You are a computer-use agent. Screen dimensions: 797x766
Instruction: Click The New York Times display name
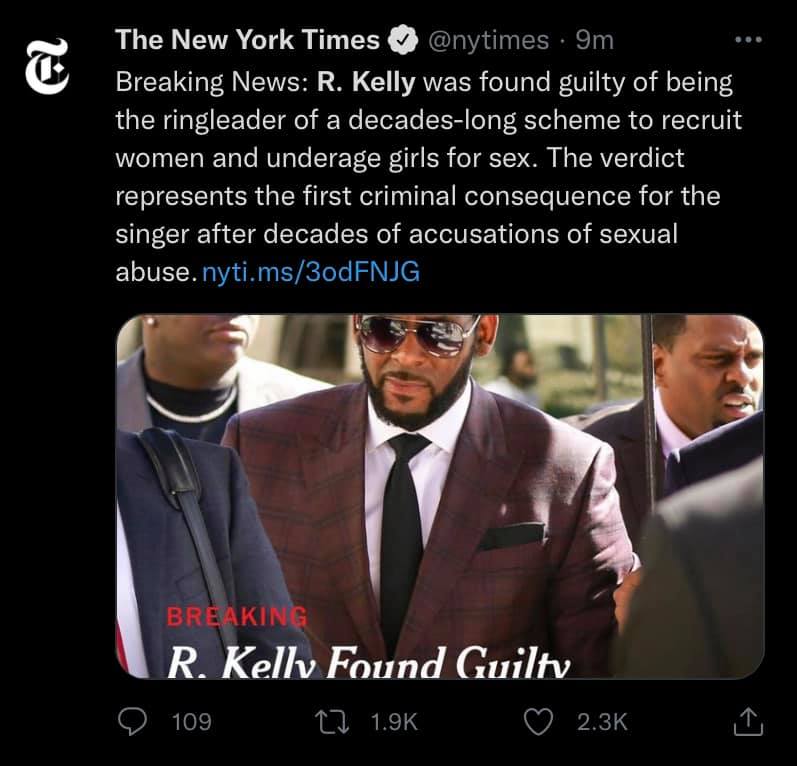248,40
